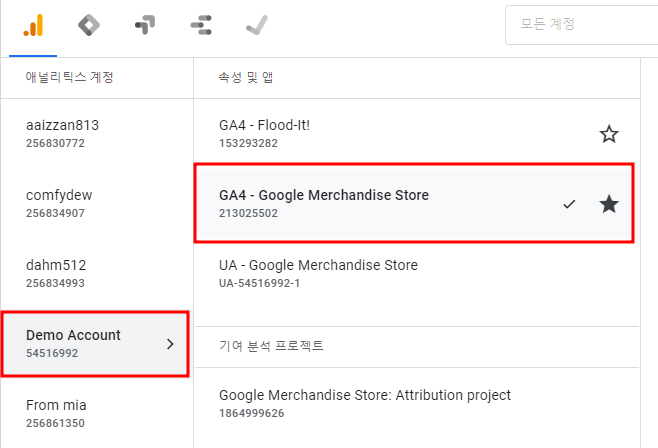Image resolution: width=658 pixels, height=448 pixels.
Task: Click property ID UA-54516992-1
Action: click(x=259, y=284)
